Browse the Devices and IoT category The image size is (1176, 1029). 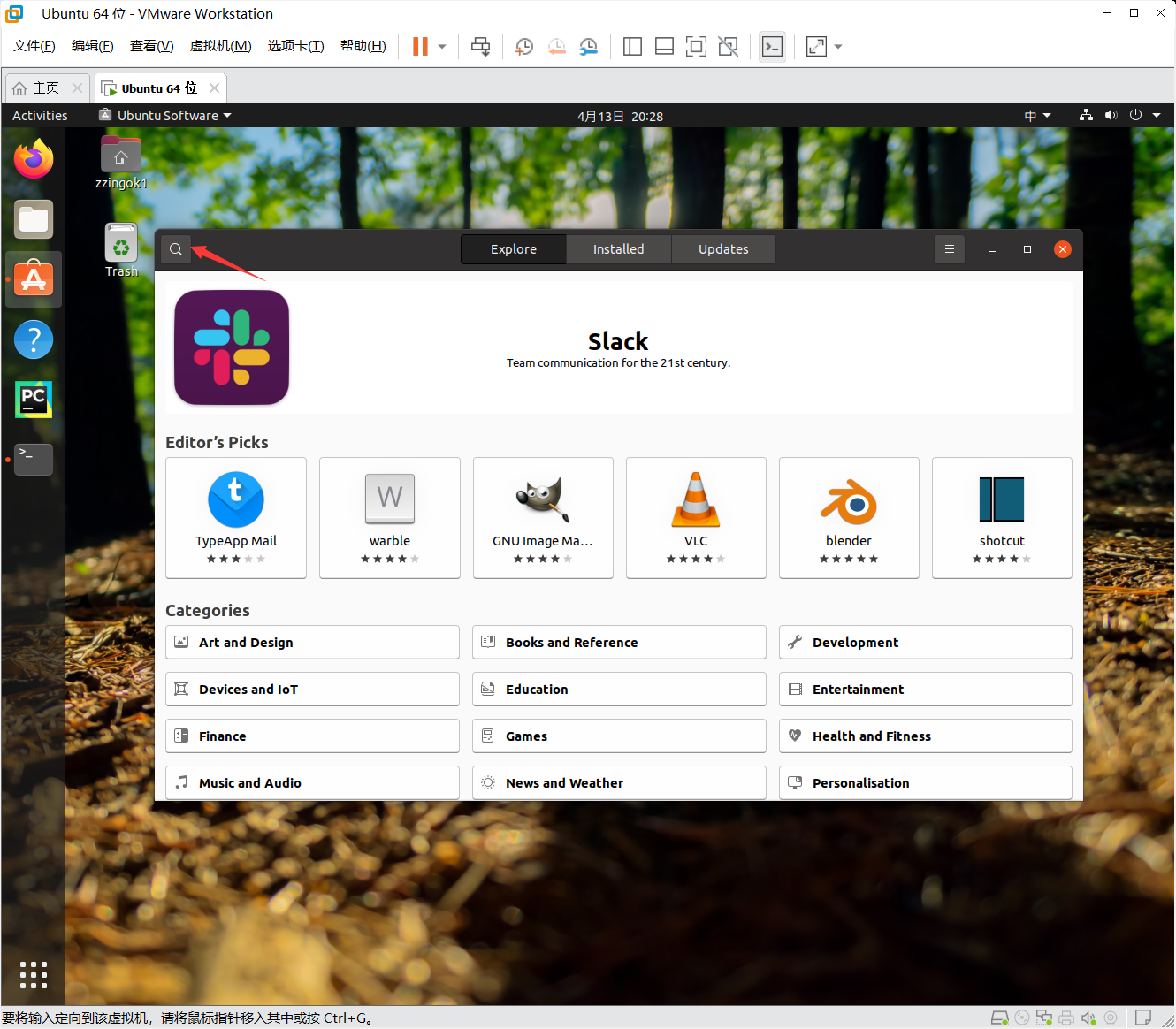312,690
